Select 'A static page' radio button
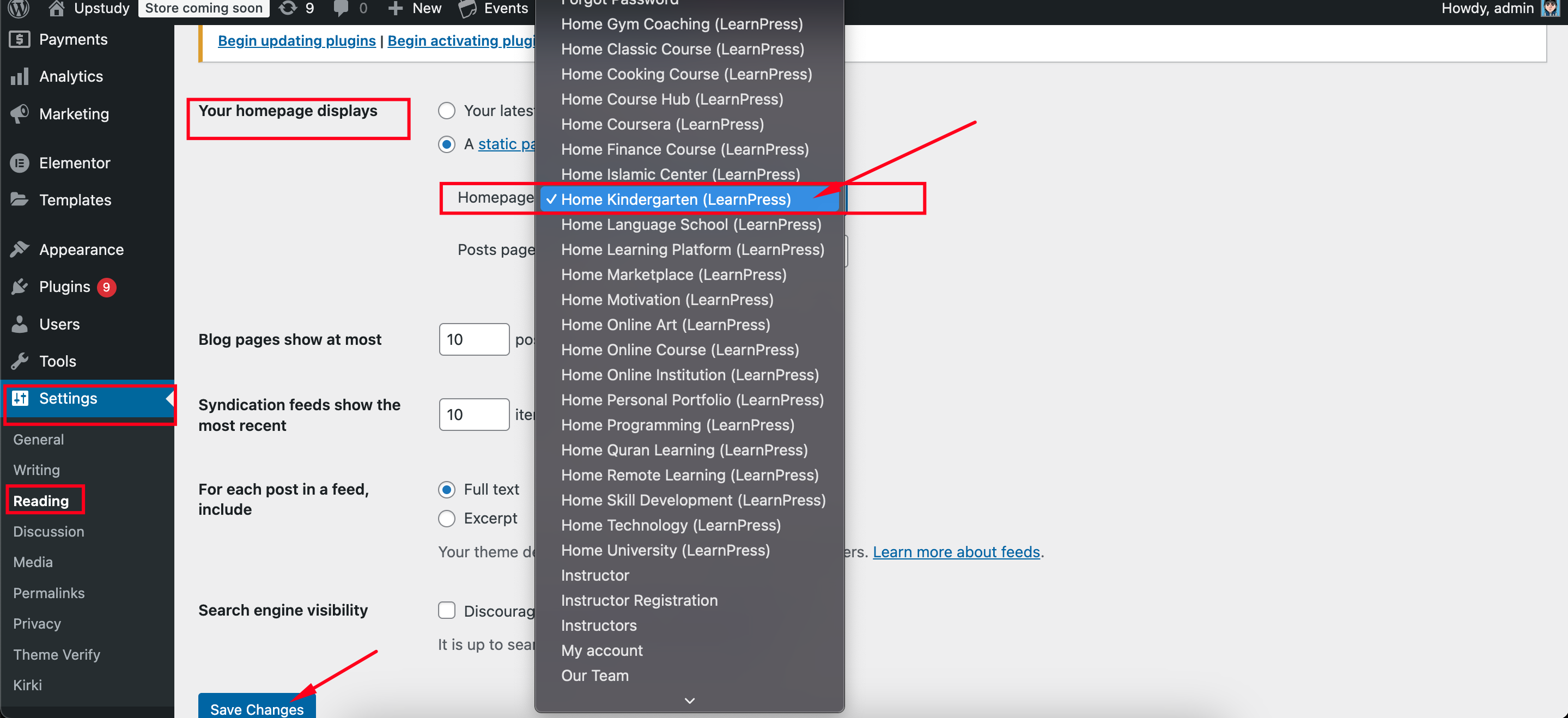1568x718 pixels. coord(447,144)
